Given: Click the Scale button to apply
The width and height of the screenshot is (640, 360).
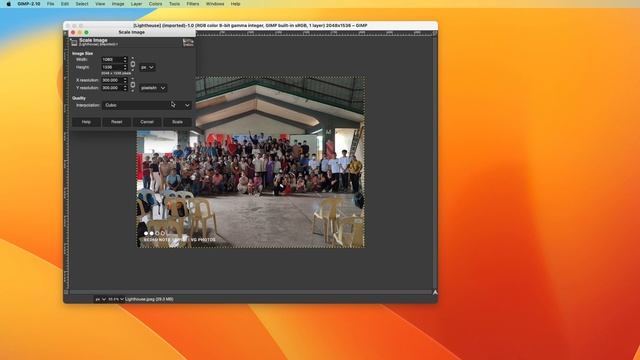Looking at the screenshot, I should tap(178, 122).
